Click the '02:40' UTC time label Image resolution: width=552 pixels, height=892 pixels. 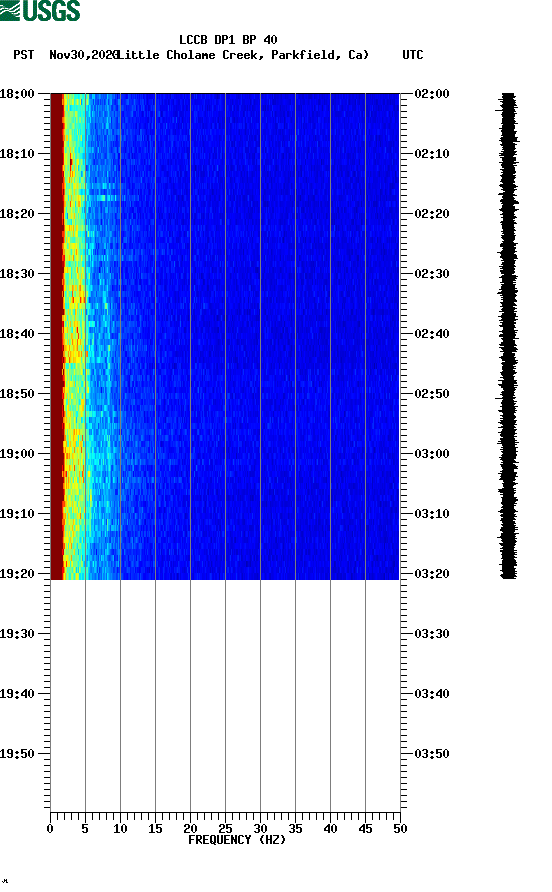pos(432,334)
